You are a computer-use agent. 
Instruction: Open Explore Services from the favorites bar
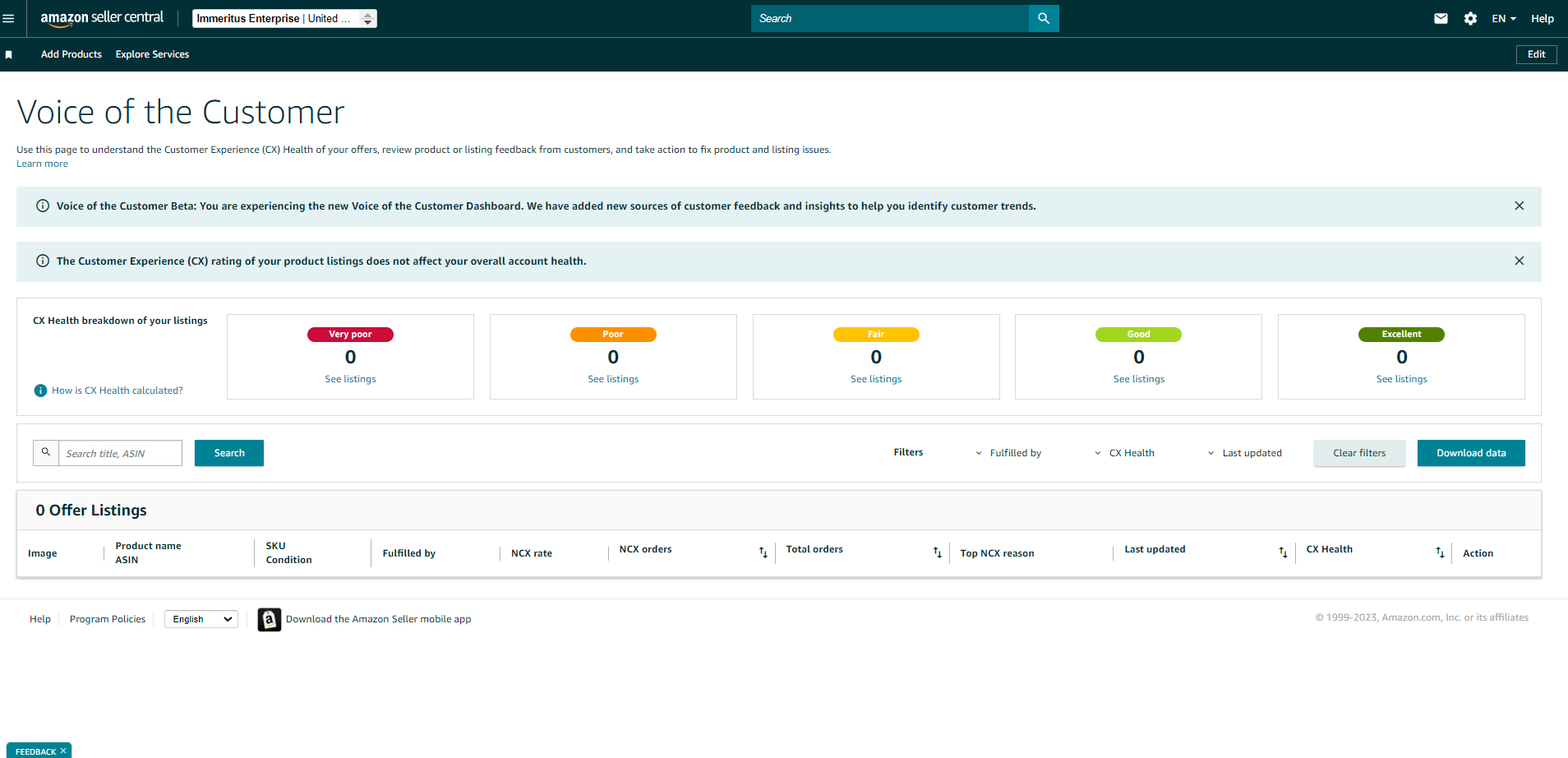(152, 54)
